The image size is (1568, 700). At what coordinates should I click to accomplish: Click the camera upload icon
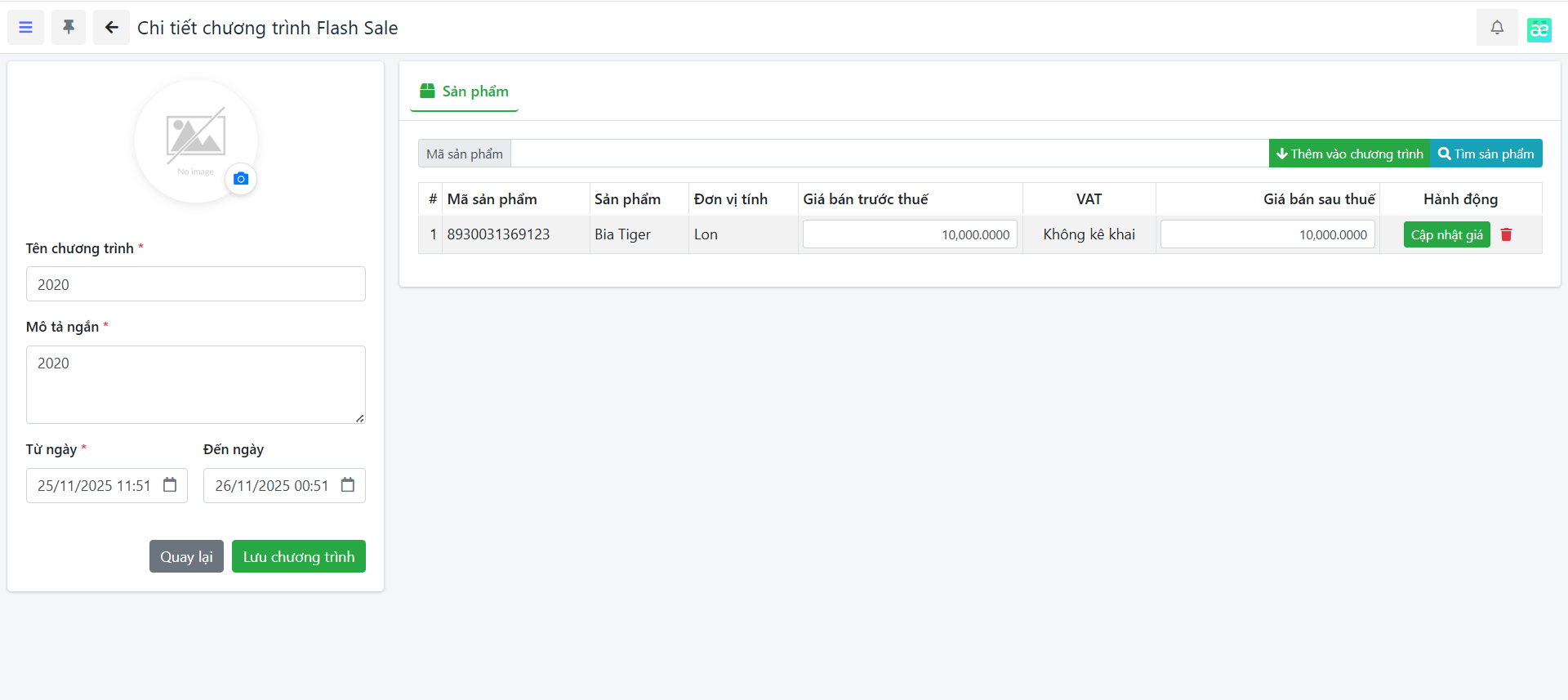(241, 179)
